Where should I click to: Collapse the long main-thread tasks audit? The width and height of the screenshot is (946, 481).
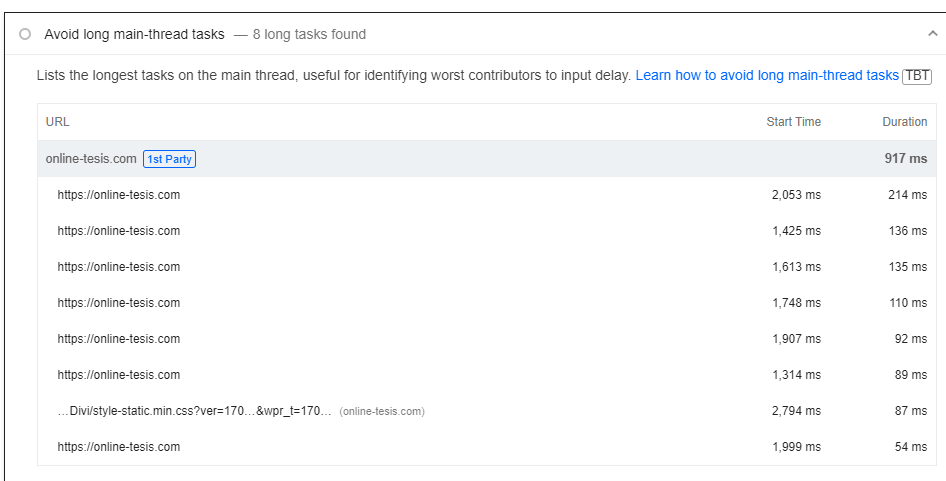[x=932, y=34]
